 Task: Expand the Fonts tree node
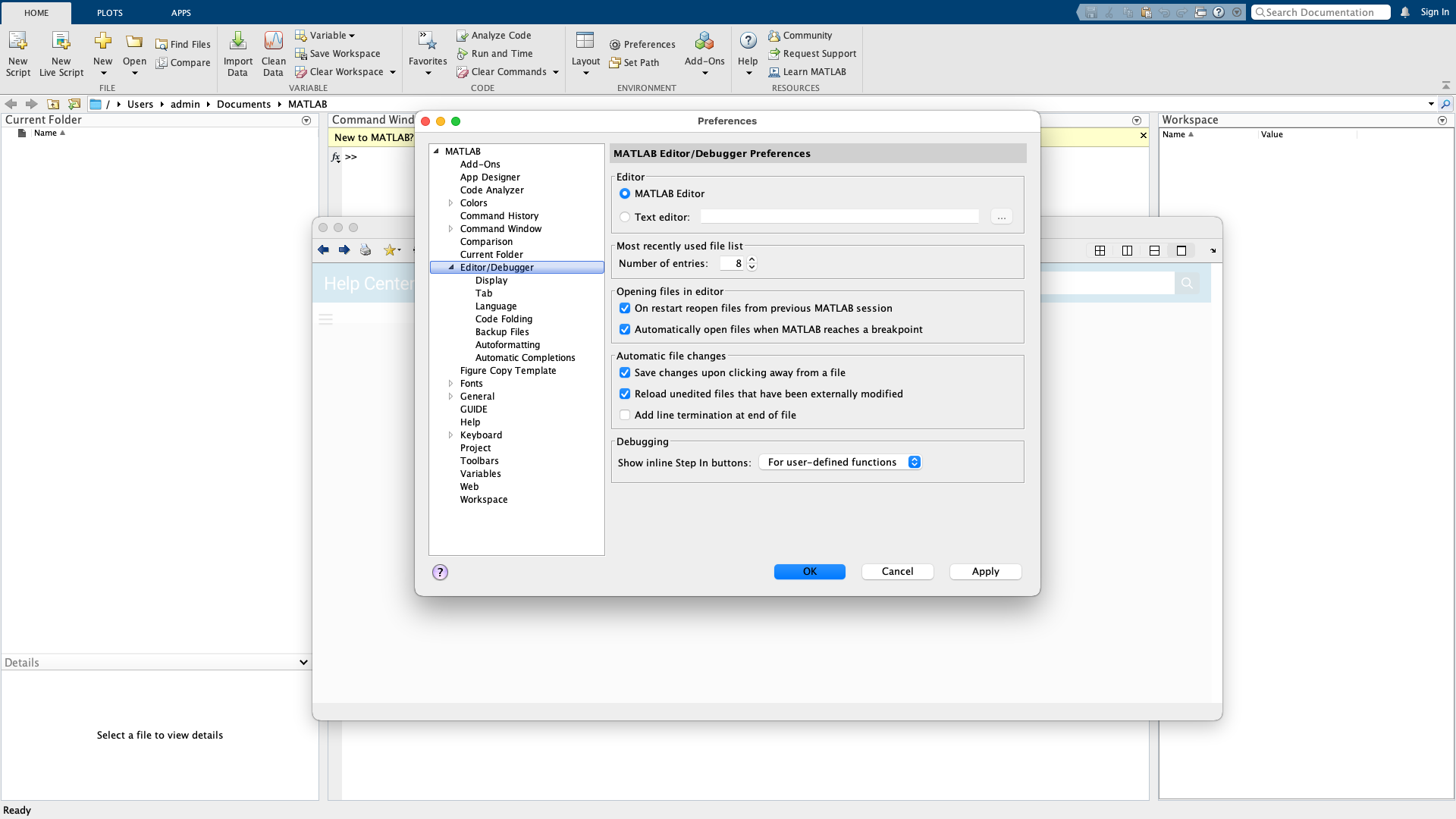(450, 384)
